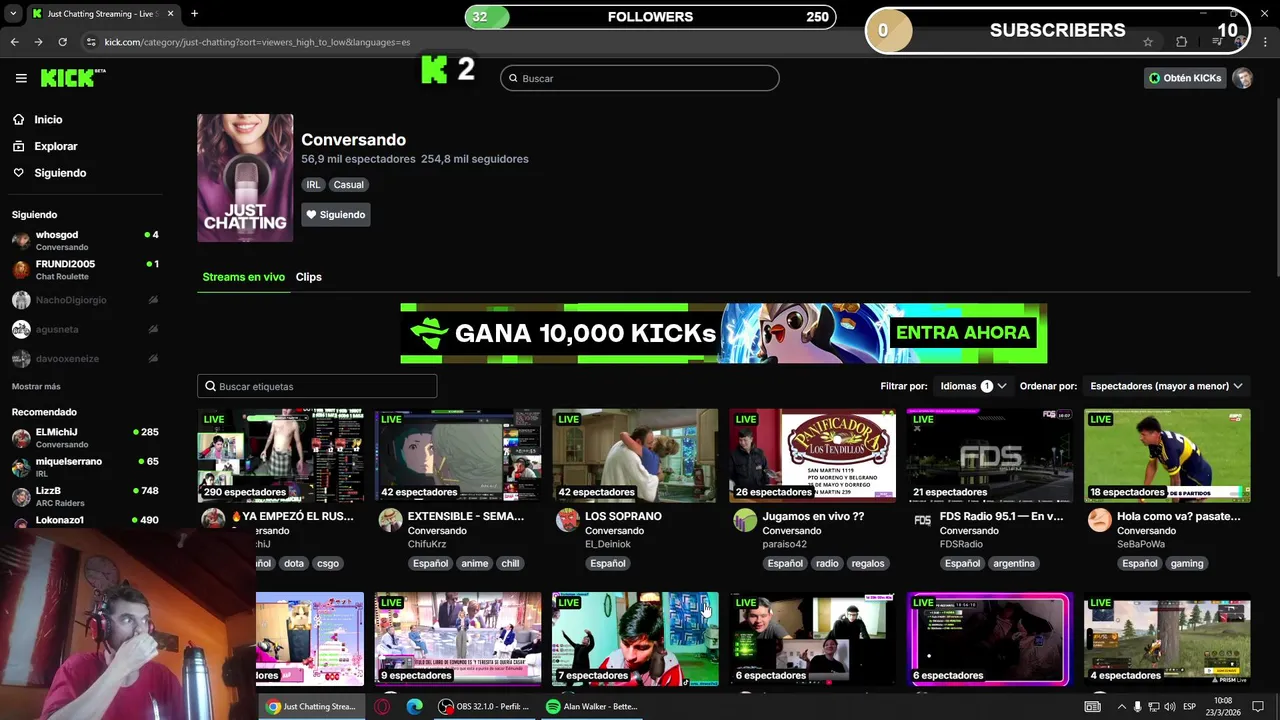Open the 290 espectadores stream thumbnail

281,455
